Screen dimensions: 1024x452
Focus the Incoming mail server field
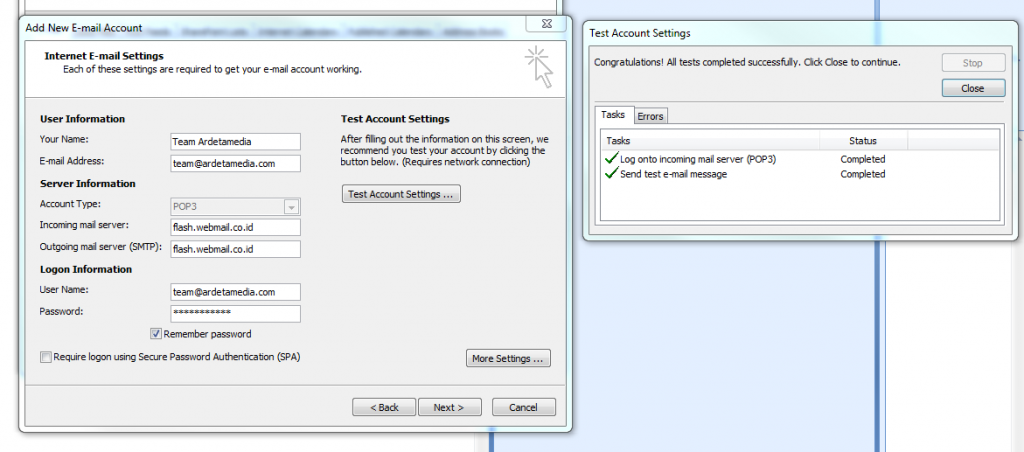click(x=235, y=227)
